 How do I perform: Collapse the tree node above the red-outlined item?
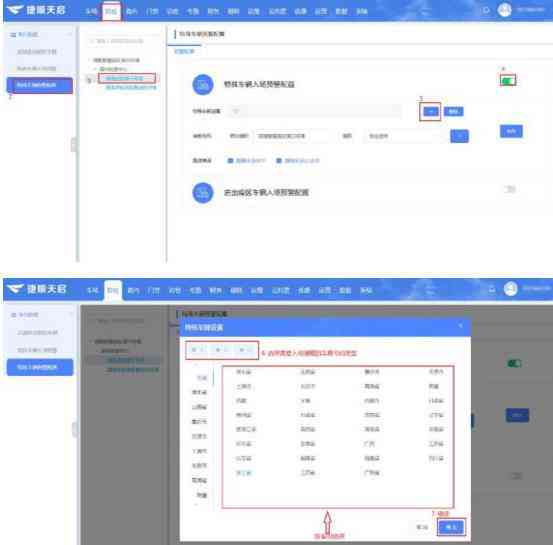coord(96,69)
